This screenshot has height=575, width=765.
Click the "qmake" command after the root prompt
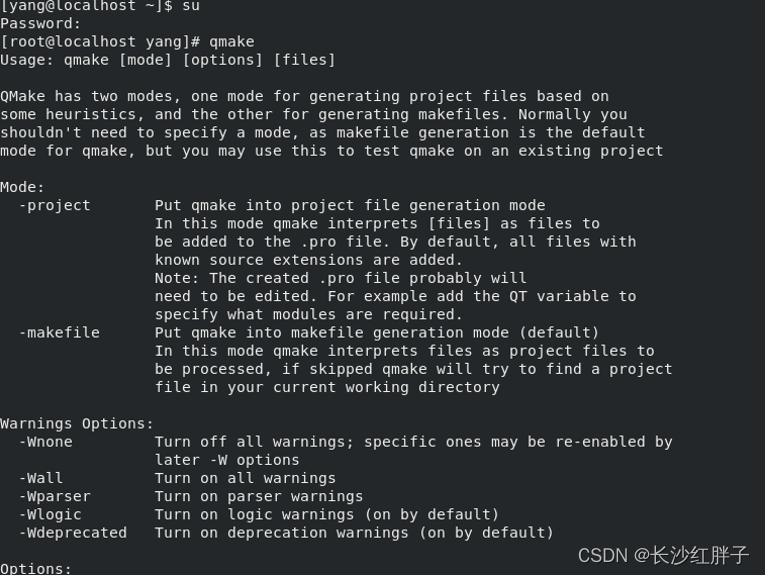tap(232, 42)
